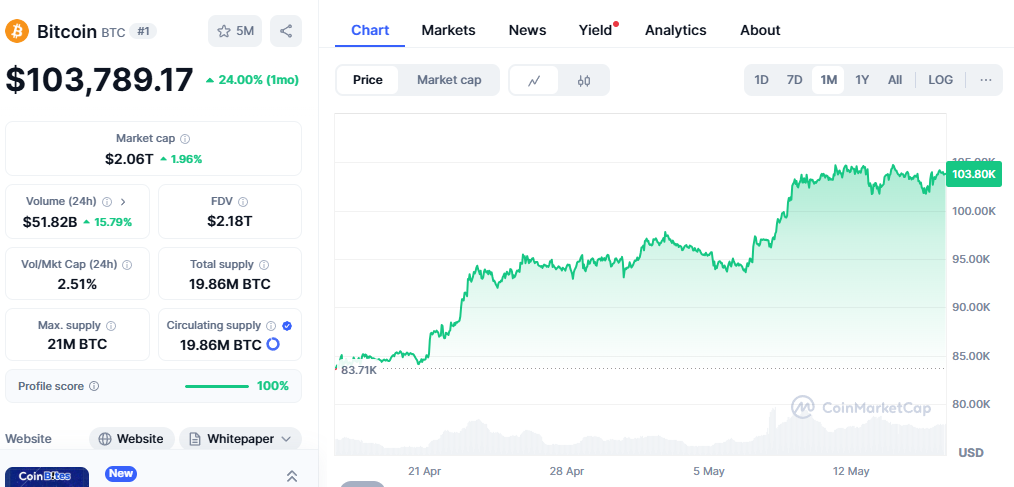Switch to candlestick chart icon
This screenshot has width=1014, height=487.
(x=584, y=80)
